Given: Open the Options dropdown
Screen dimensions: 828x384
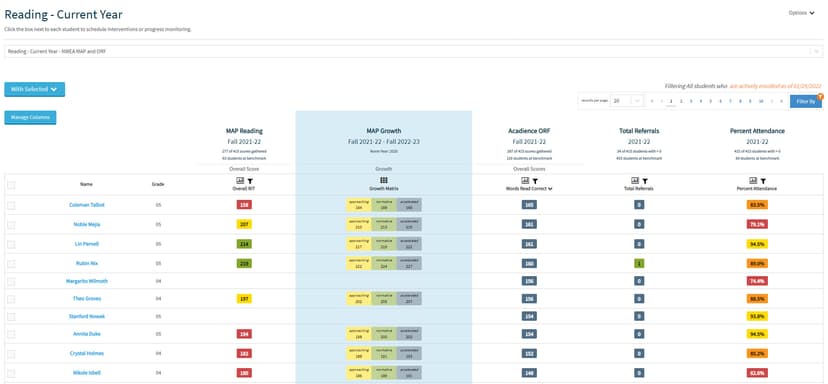Looking at the screenshot, I should [x=802, y=13].
